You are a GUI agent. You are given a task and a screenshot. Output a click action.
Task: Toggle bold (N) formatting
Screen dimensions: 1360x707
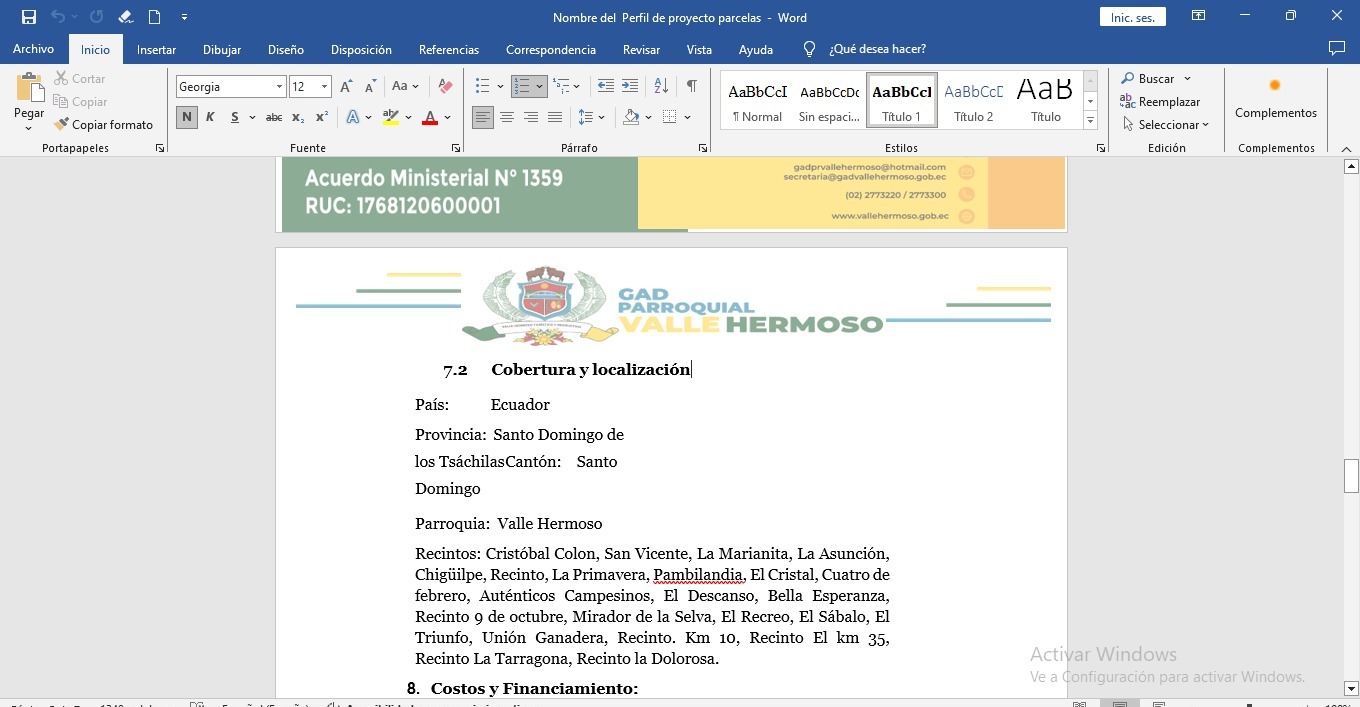tap(186, 118)
